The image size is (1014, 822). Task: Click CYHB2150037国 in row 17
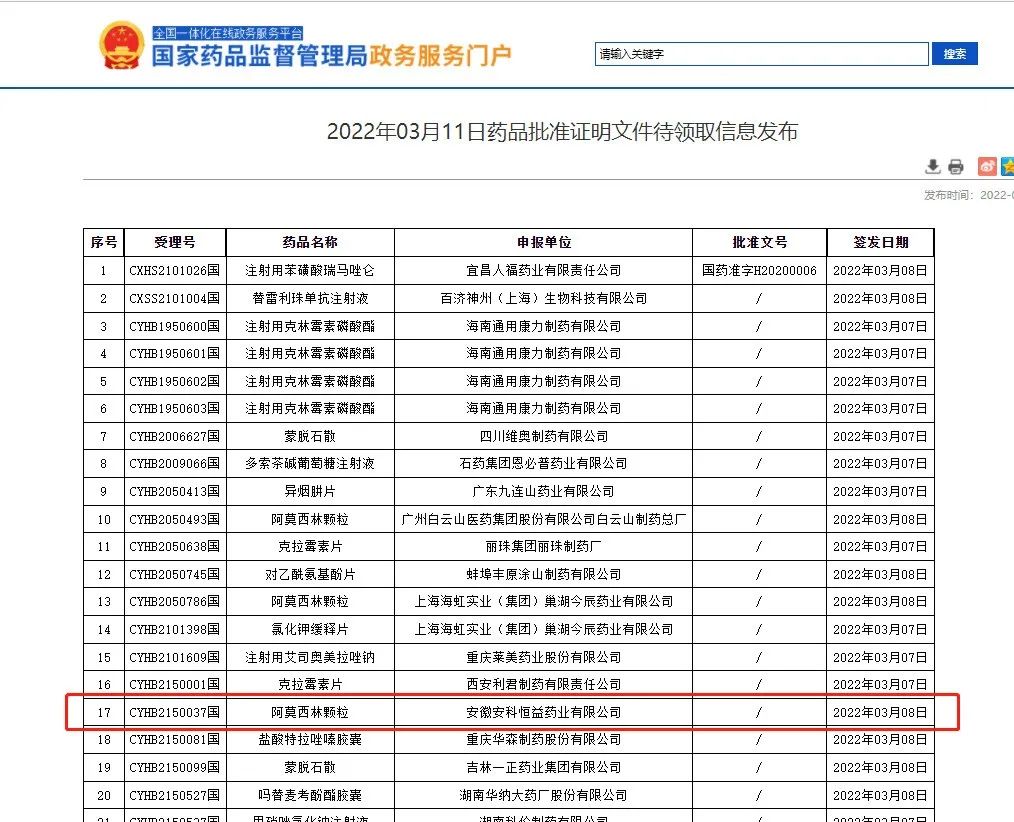tap(174, 712)
